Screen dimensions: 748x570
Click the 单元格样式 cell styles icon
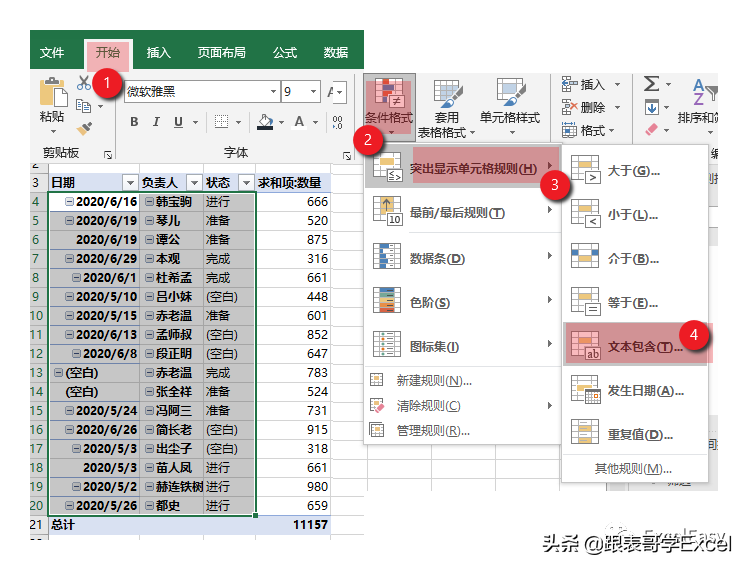coord(510,93)
